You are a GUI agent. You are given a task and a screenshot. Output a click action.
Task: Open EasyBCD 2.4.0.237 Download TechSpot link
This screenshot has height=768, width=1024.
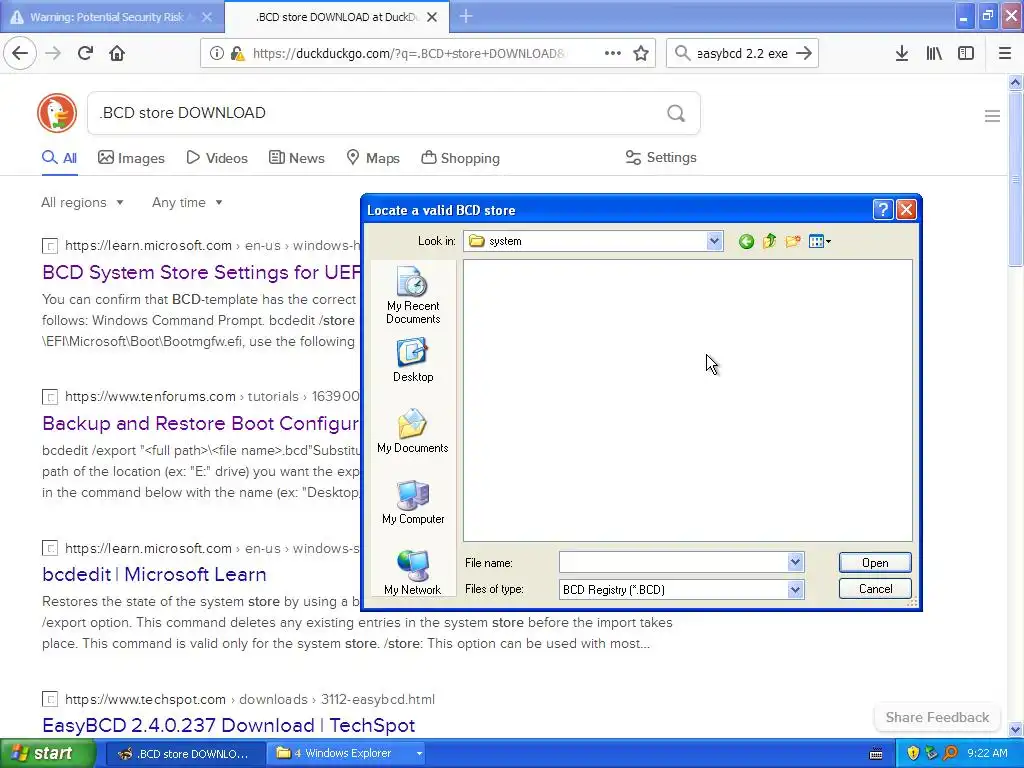[229, 726]
